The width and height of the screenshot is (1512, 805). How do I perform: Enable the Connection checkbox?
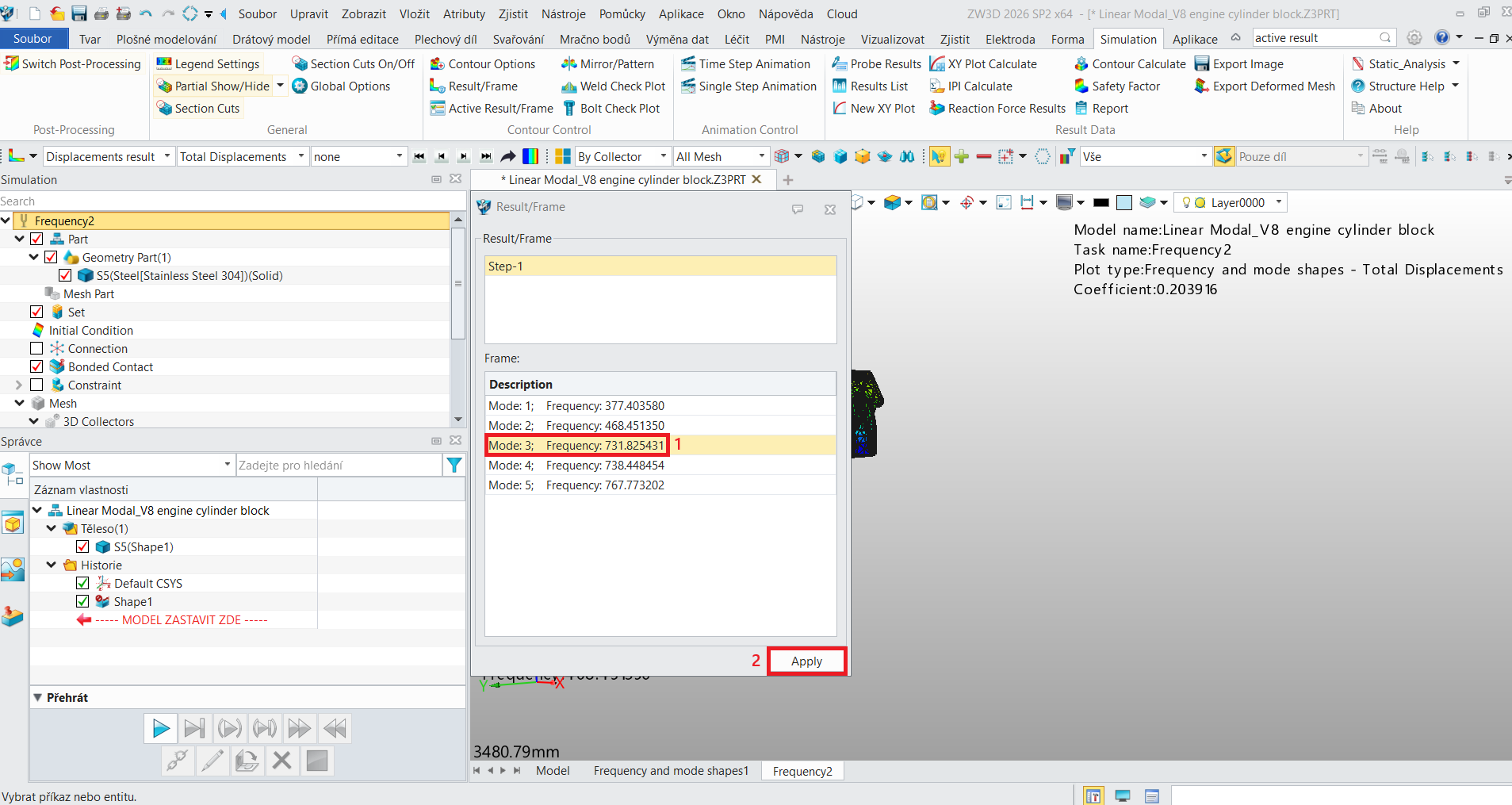[36, 348]
